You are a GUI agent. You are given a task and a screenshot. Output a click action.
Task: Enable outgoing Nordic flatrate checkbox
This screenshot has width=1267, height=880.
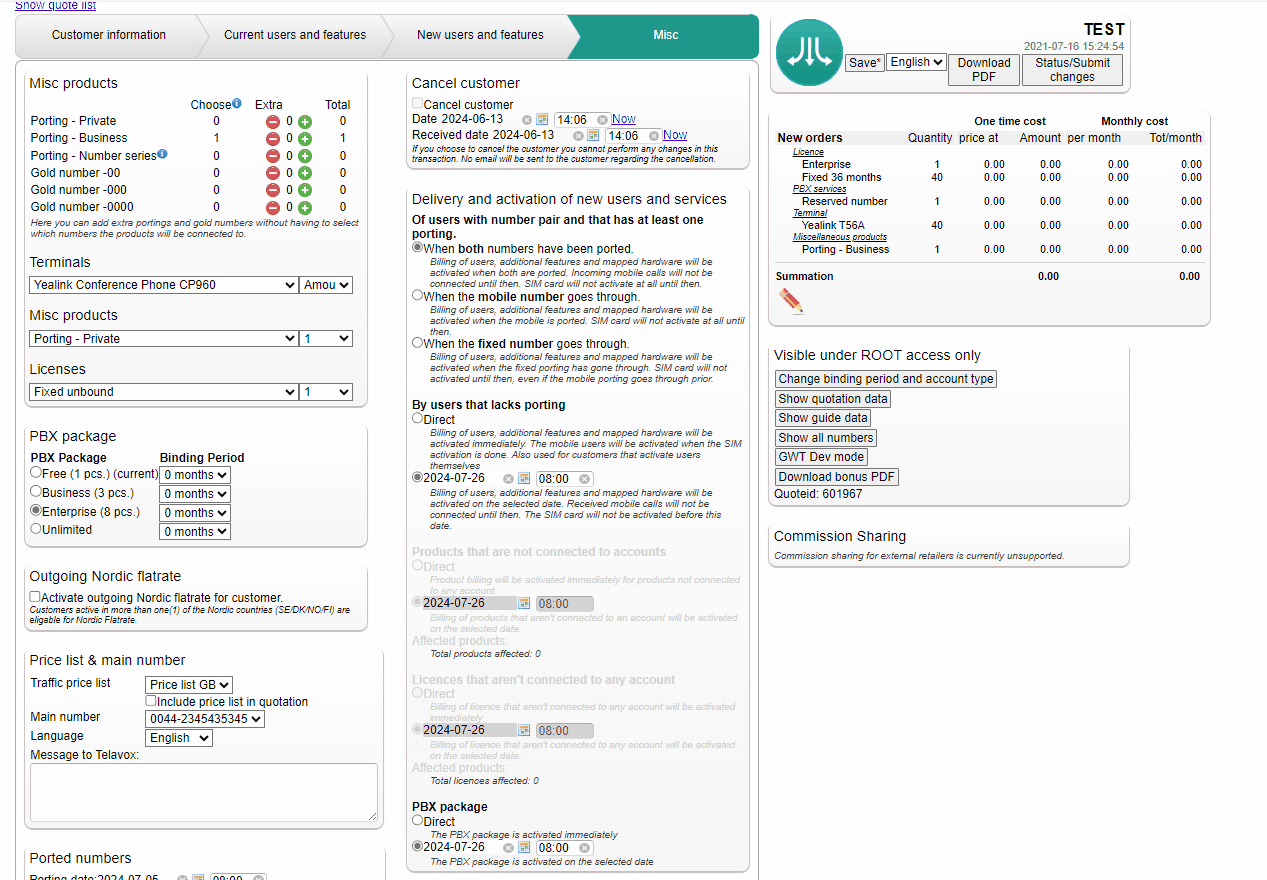[36, 597]
